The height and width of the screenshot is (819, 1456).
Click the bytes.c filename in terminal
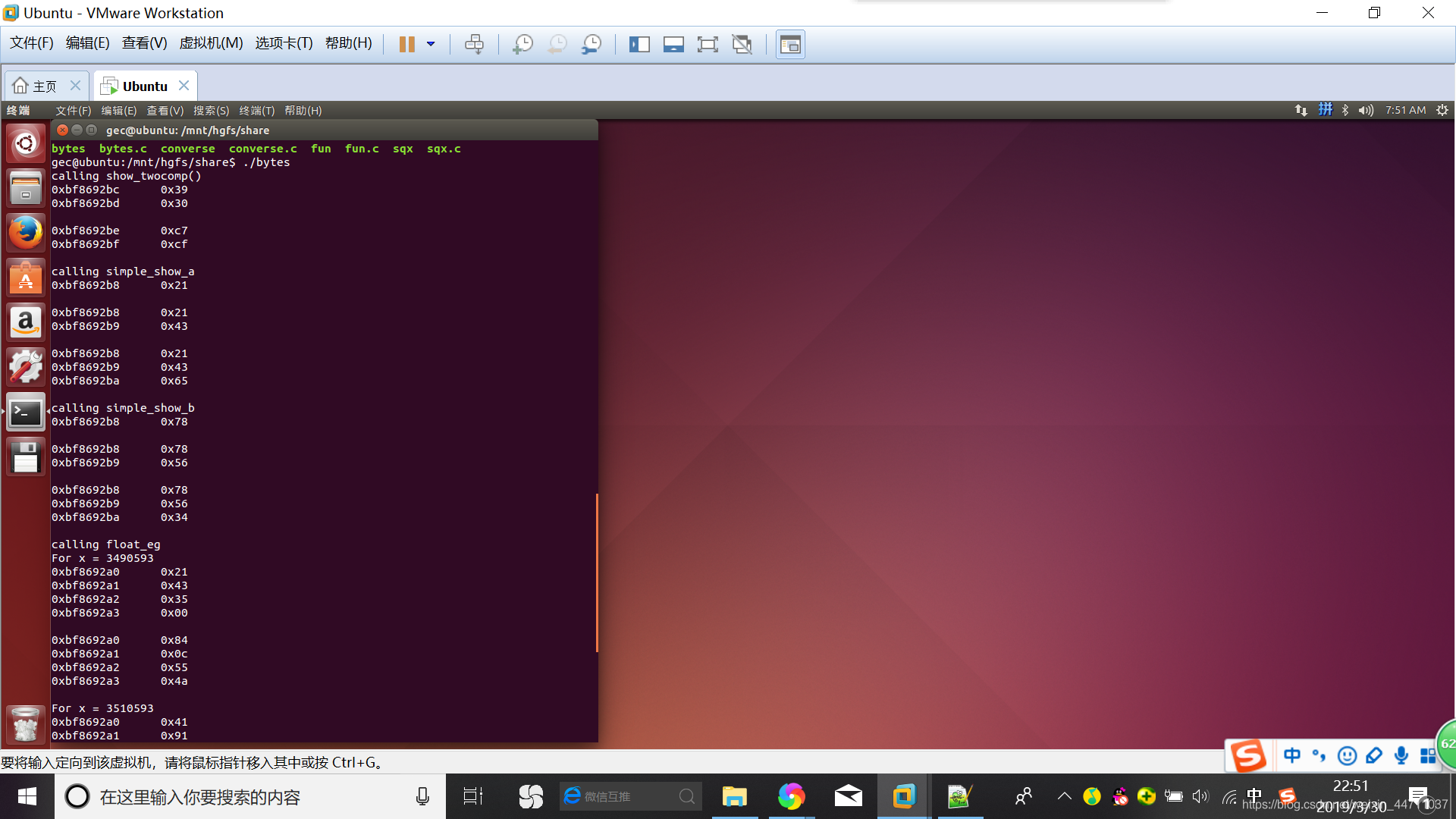pos(123,149)
